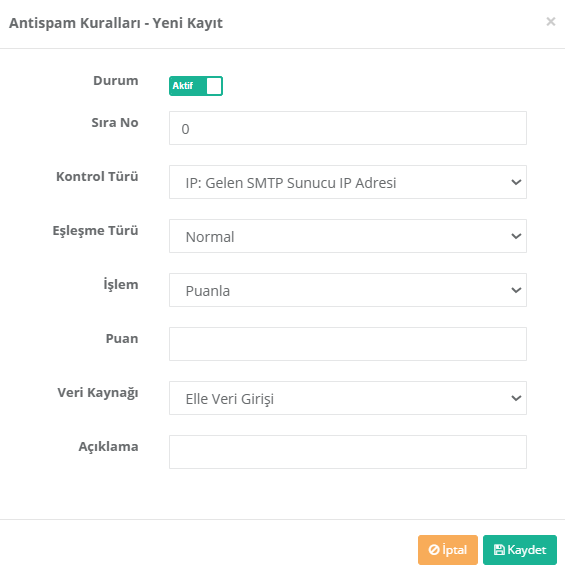Toggle the Durum Aktif switch
565x575 pixels.
tap(196, 86)
